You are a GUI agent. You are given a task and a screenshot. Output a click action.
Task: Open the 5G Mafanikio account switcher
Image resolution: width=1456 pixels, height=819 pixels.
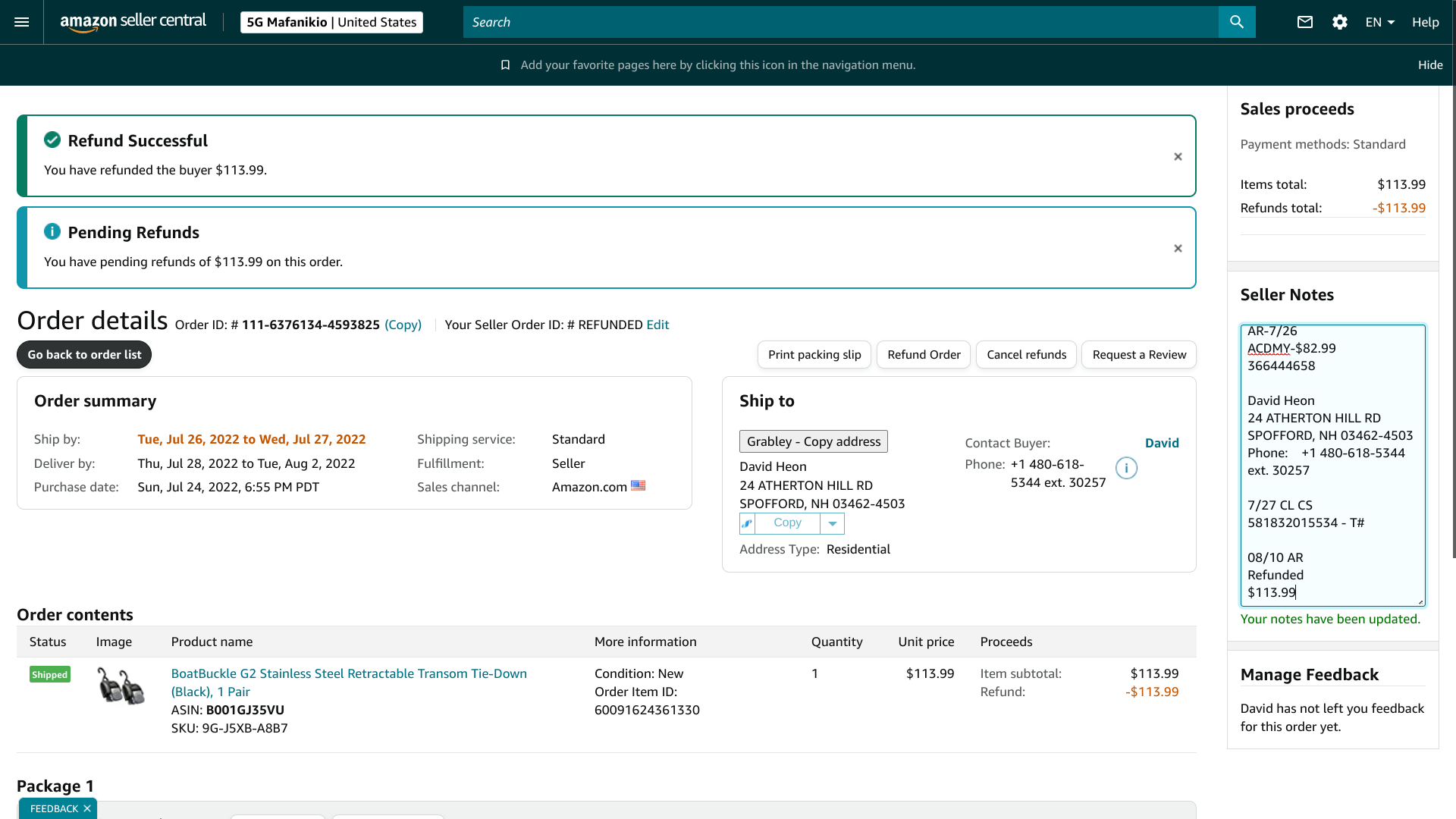331,22
